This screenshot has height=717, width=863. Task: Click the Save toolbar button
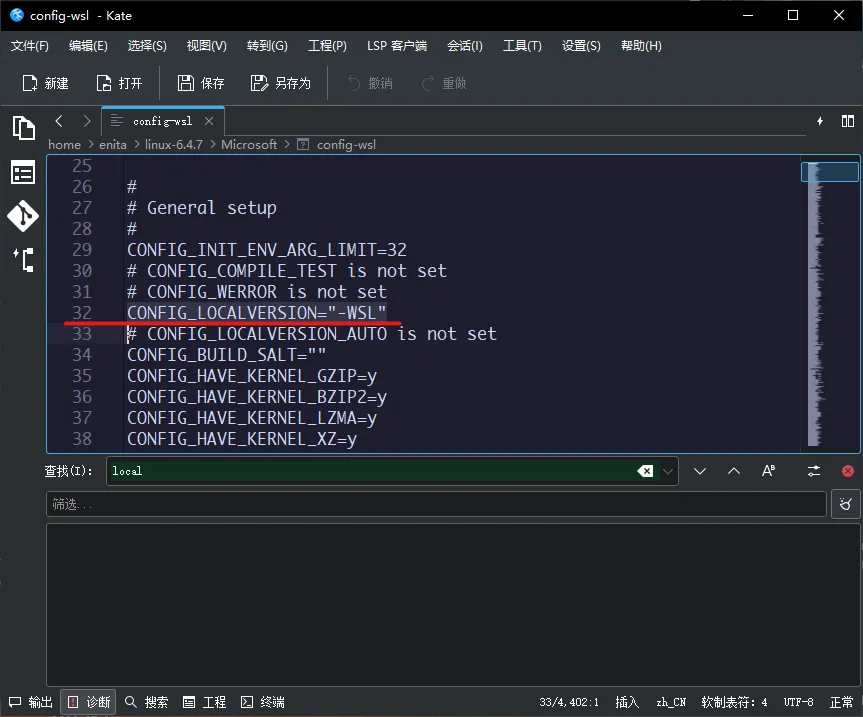[x=201, y=83]
